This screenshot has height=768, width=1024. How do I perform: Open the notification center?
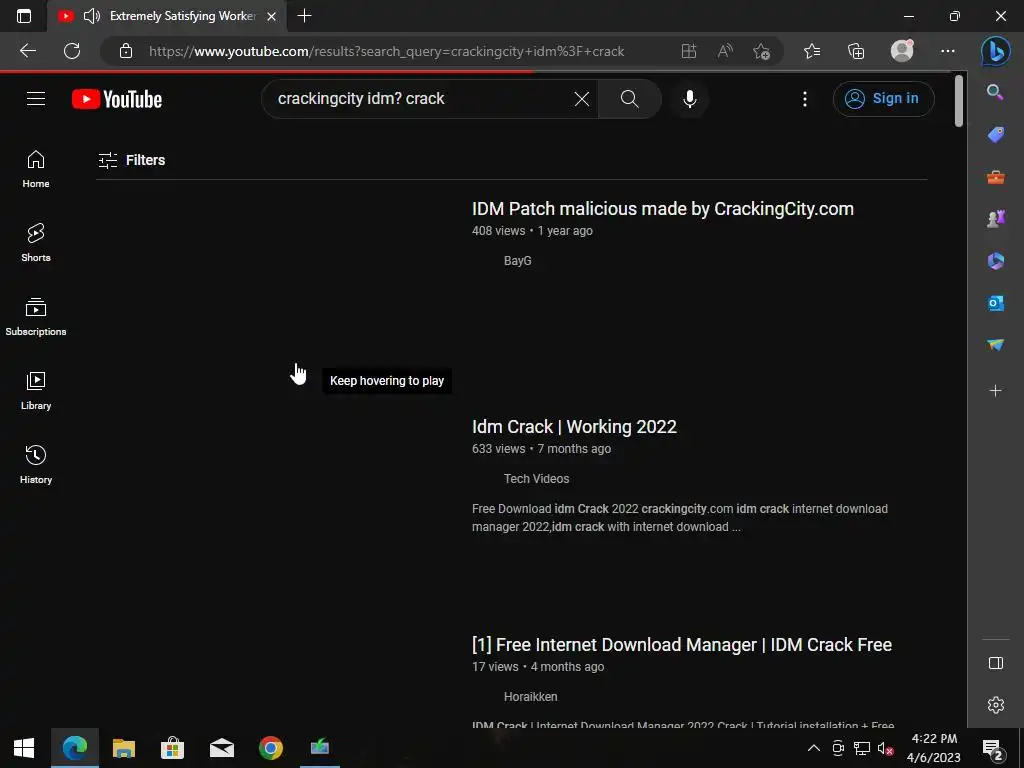pos(993,748)
